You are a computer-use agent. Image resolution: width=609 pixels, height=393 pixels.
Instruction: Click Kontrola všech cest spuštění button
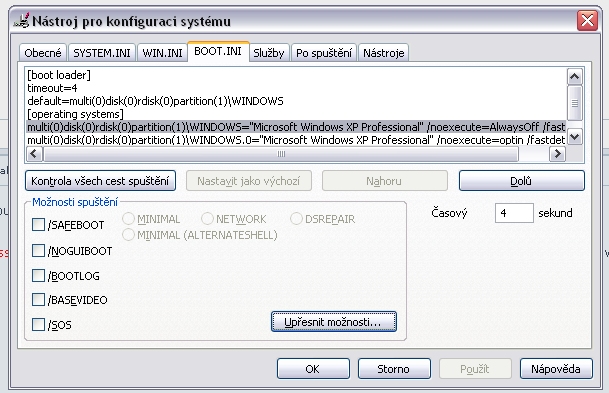tap(100, 181)
